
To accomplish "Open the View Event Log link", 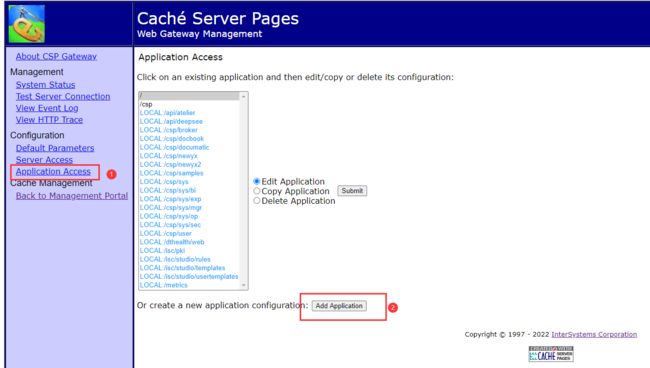I will click(47, 108).
